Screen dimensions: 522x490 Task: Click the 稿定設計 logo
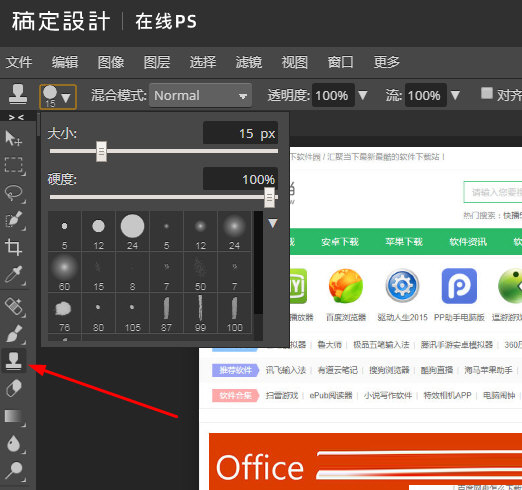(x=61, y=21)
